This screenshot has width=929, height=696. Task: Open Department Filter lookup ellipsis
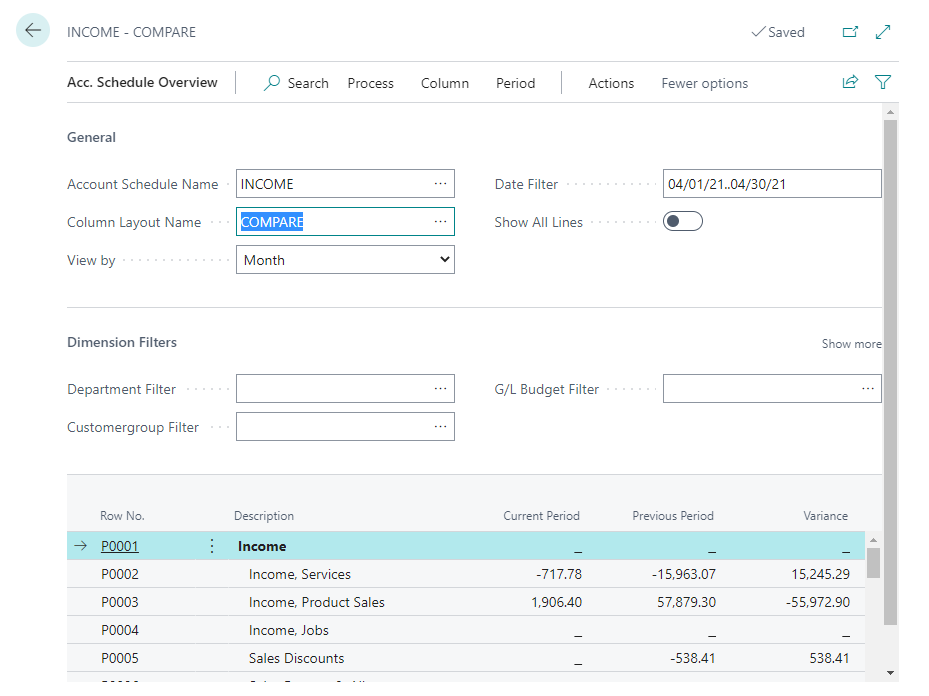click(x=440, y=389)
